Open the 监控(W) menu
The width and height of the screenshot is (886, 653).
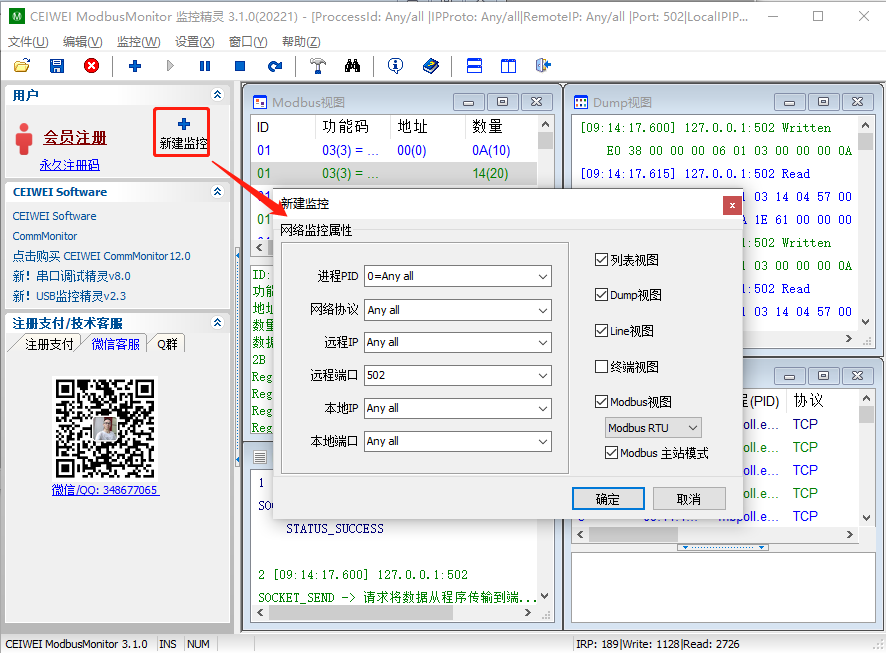tap(138, 42)
